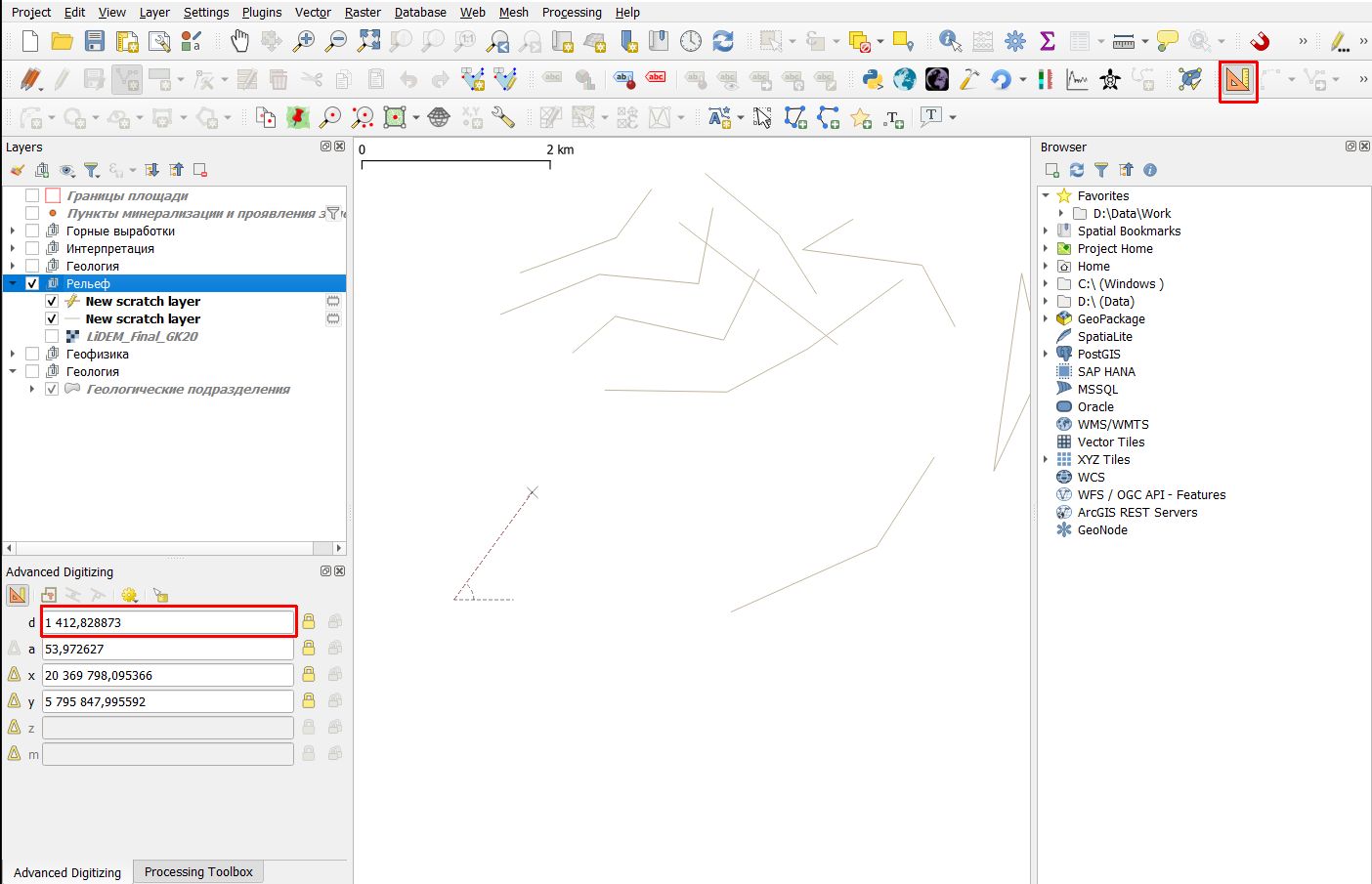Expand the XYZ Tiles browser node
Image resolution: width=1372 pixels, height=884 pixels.
click(1046, 460)
